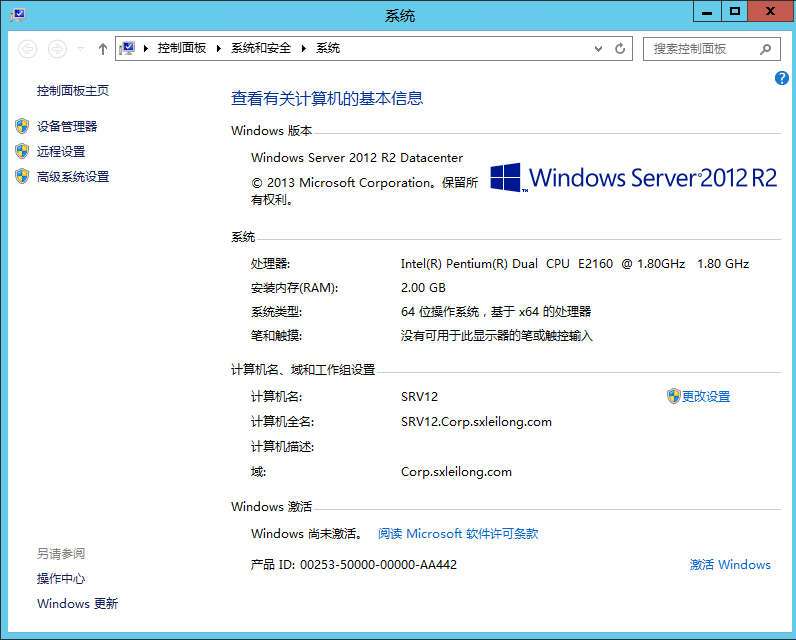Click the computer name value SRV12
Image resolution: width=796 pixels, height=640 pixels.
coord(419,396)
